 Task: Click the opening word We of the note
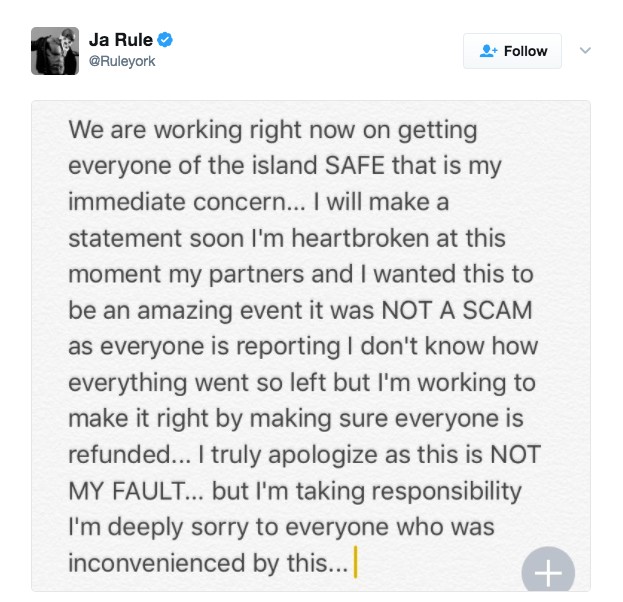86,130
